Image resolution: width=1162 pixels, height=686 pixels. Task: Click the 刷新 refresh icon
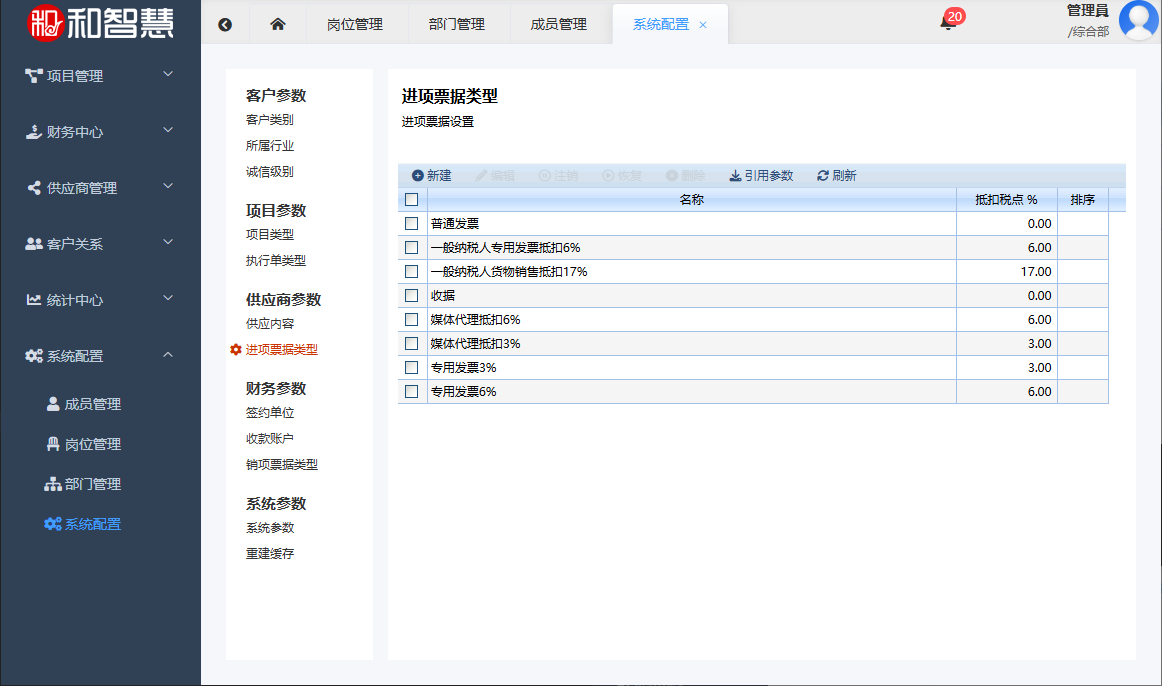point(823,176)
